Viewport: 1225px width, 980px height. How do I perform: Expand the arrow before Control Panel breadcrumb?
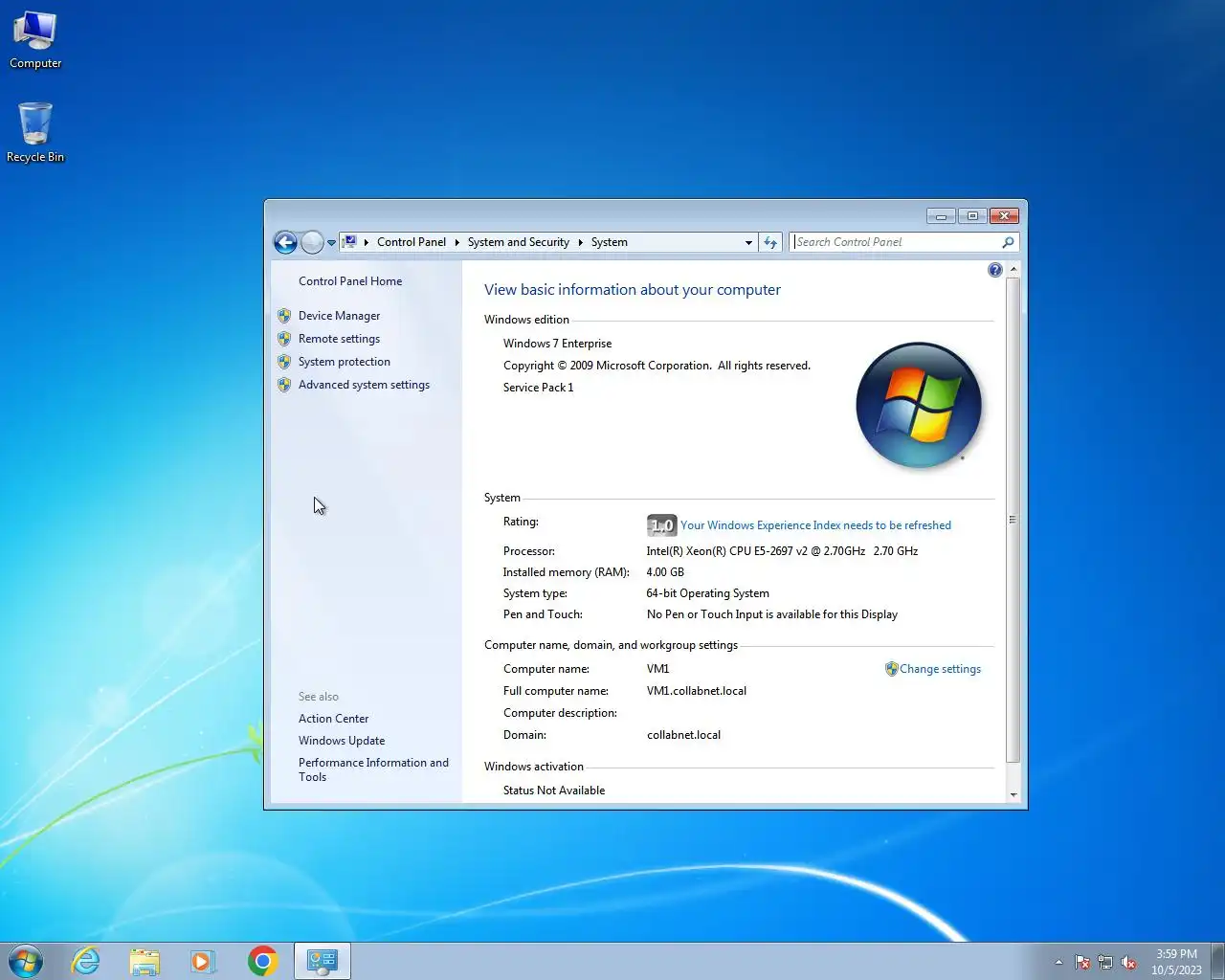(x=367, y=243)
